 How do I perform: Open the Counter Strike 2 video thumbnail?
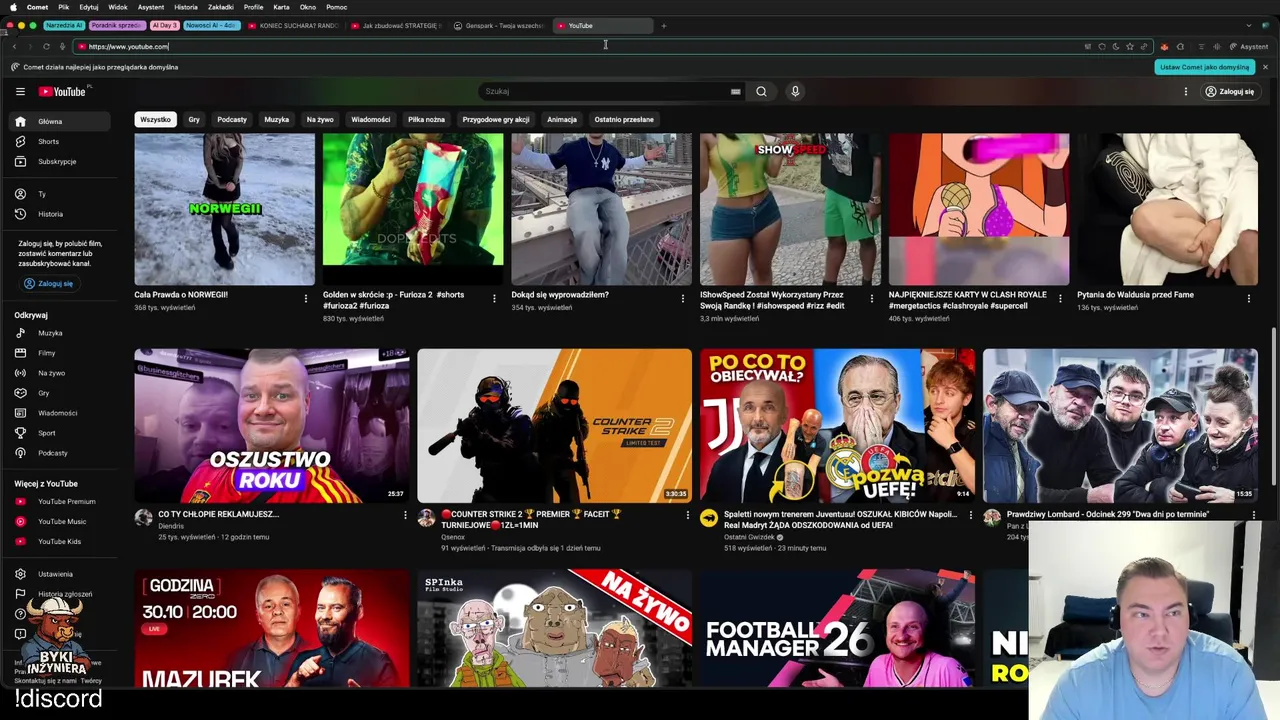(x=554, y=425)
